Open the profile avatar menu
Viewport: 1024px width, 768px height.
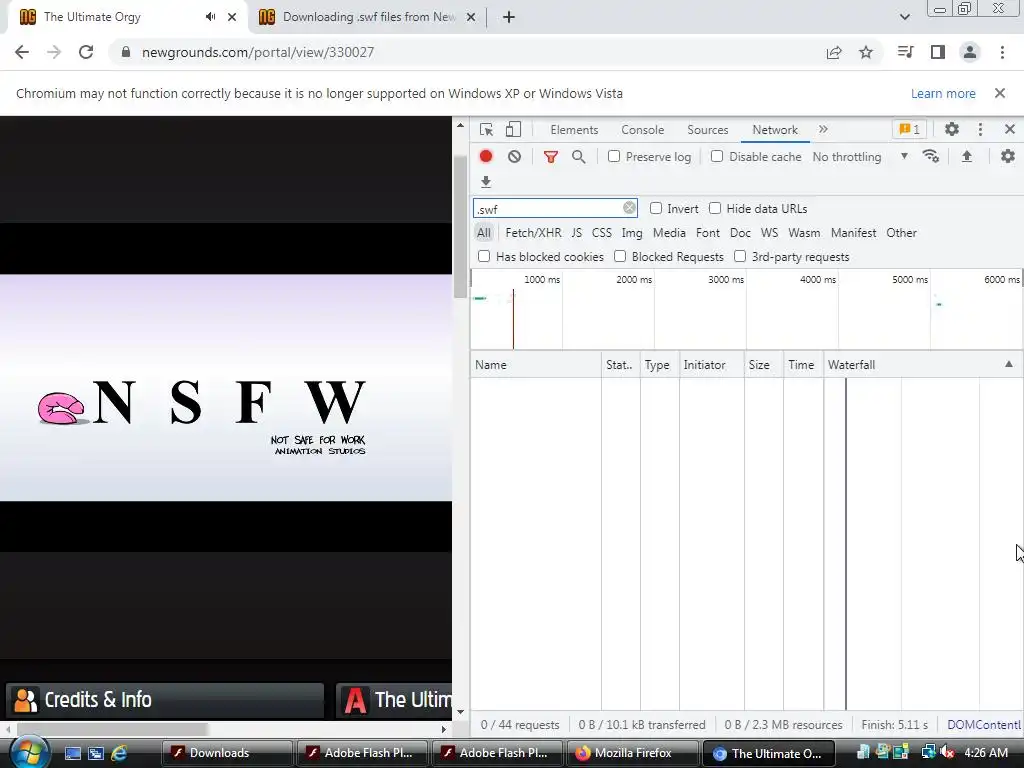[x=970, y=52]
